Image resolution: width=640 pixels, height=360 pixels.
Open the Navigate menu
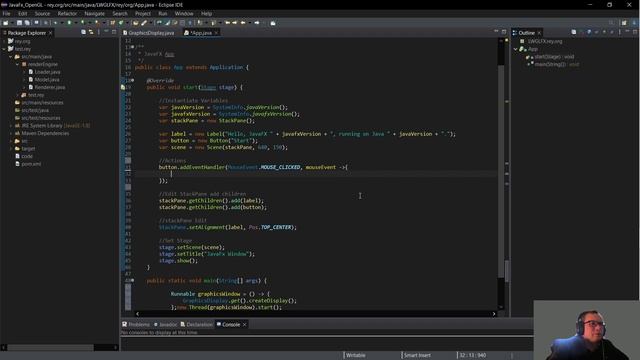coord(94,13)
